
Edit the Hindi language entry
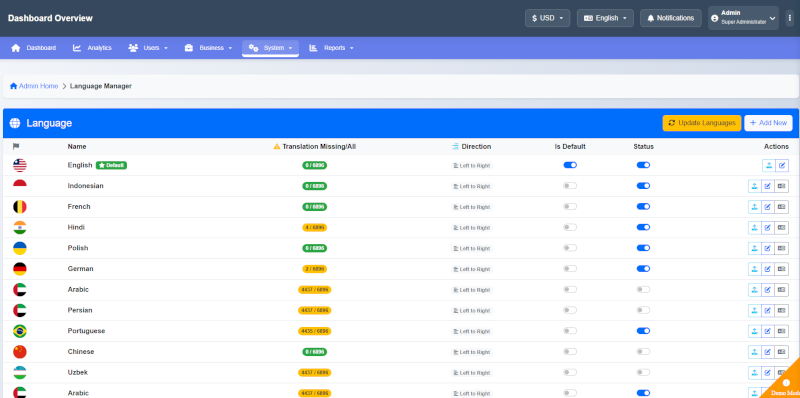[768, 228]
